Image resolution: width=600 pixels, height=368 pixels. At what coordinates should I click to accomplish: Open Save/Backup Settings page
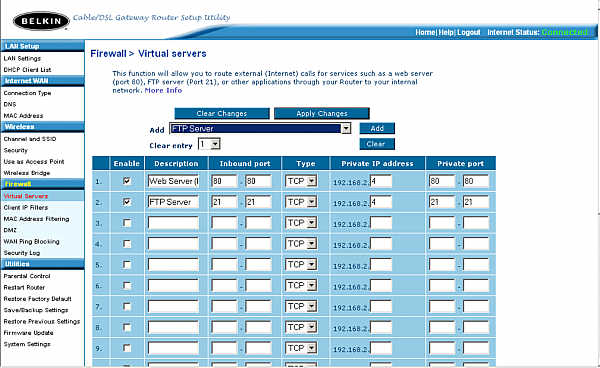click(x=36, y=310)
